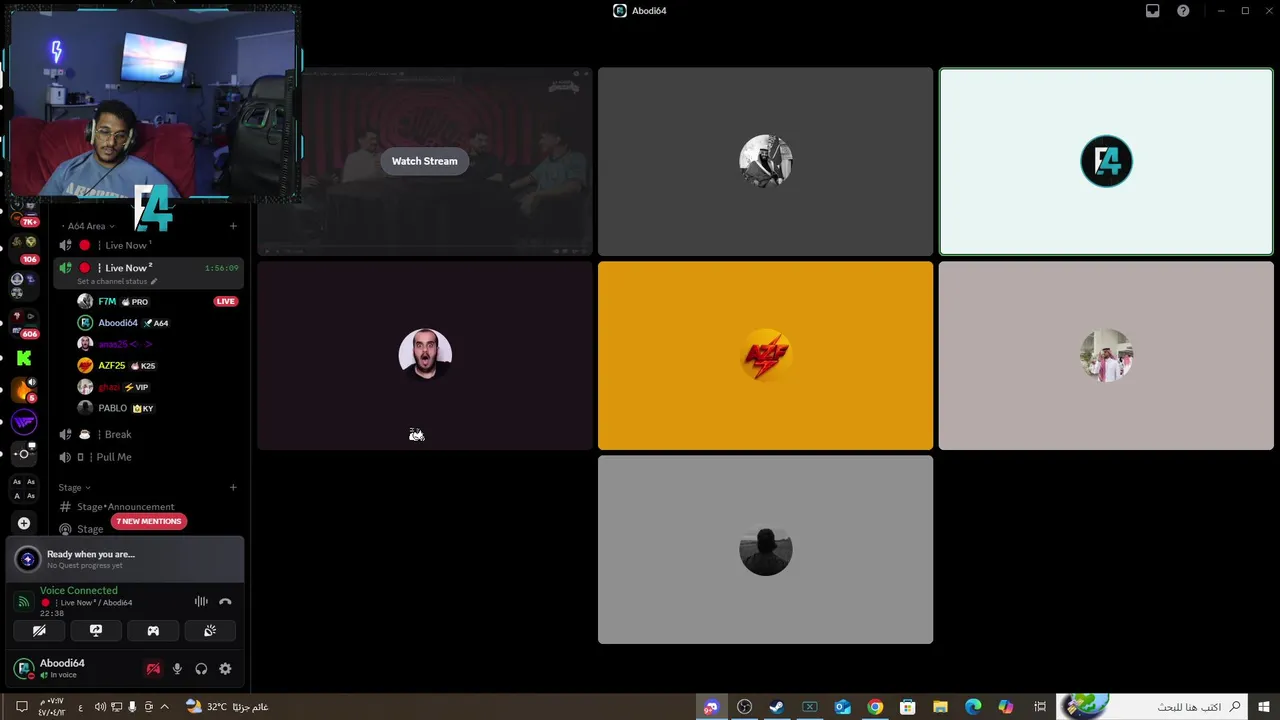Image resolution: width=1280 pixels, height=720 pixels.
Task: Turn on camera in voice panel
Action: (39, 631)
